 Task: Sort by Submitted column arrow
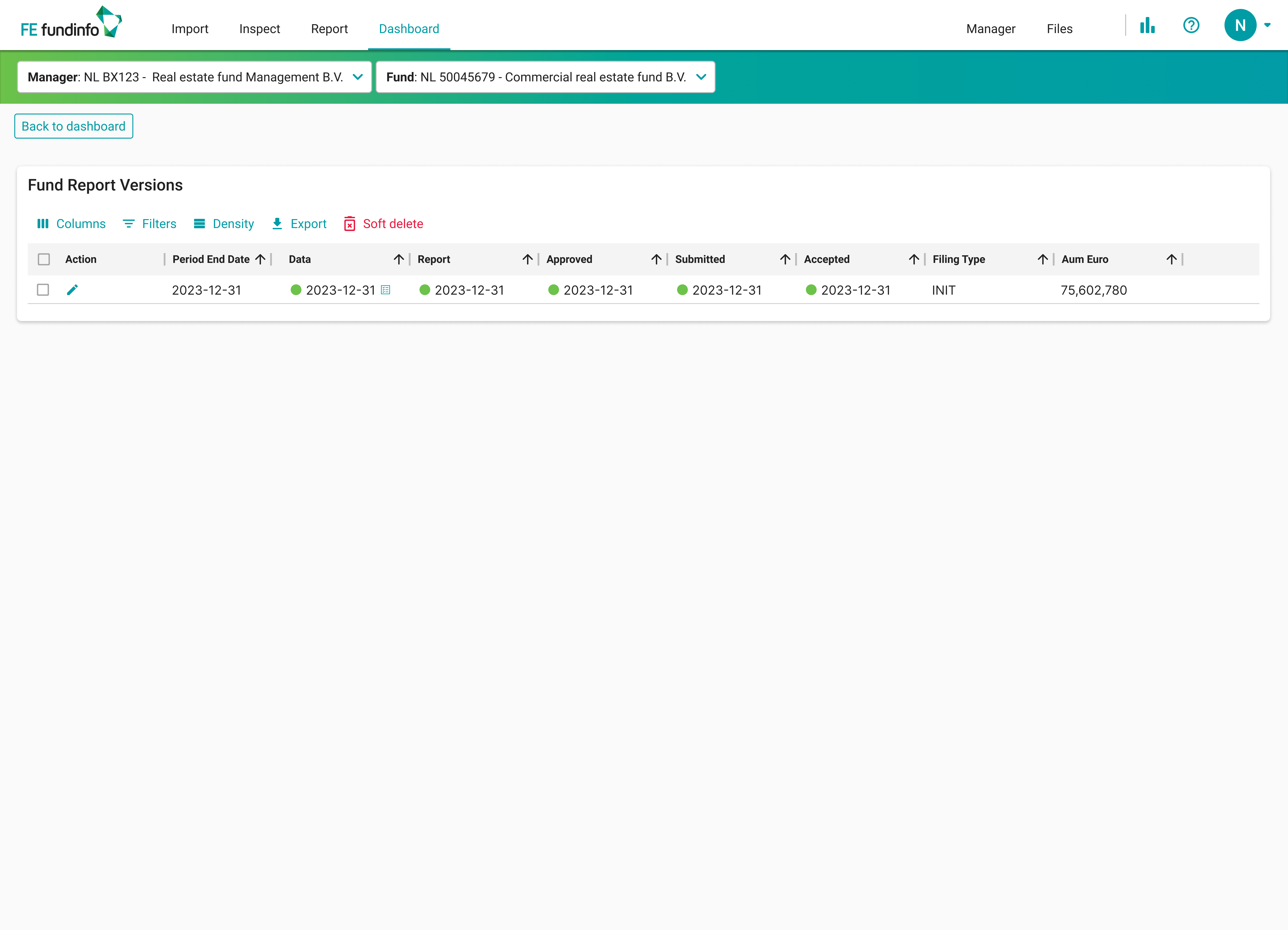click(x=785, y=260)
